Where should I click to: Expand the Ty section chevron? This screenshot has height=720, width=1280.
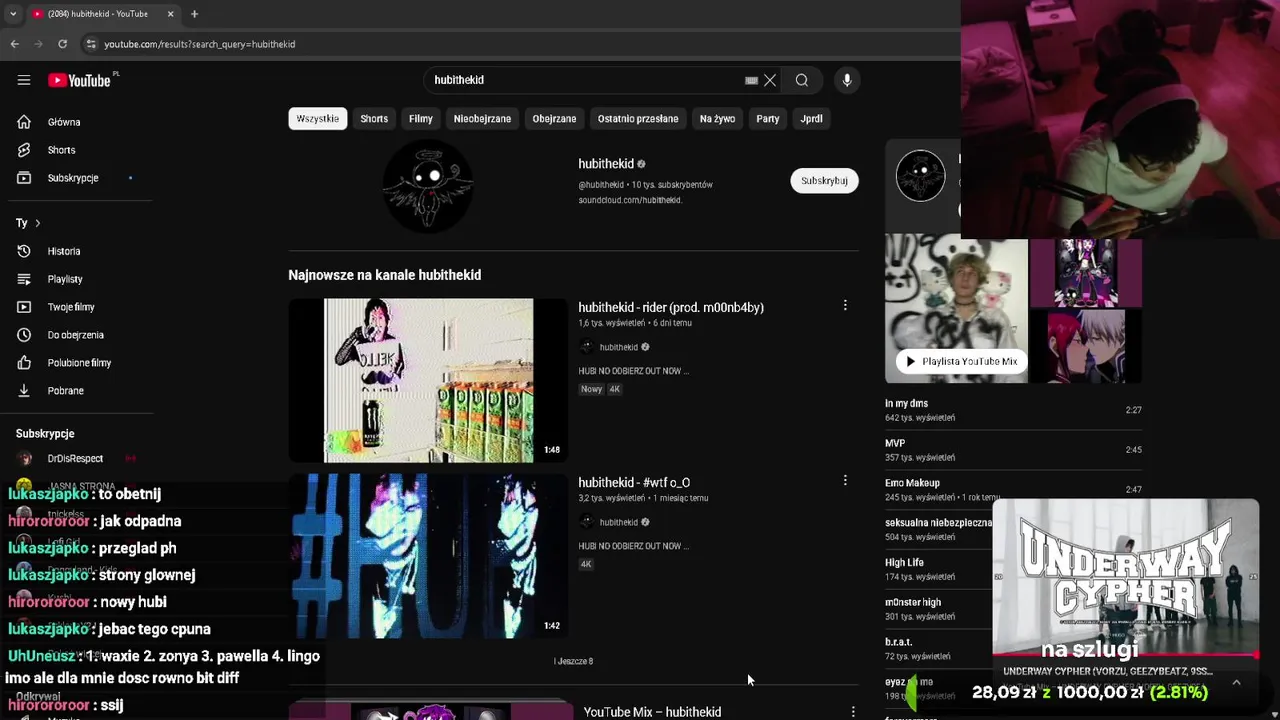point(37,223)
